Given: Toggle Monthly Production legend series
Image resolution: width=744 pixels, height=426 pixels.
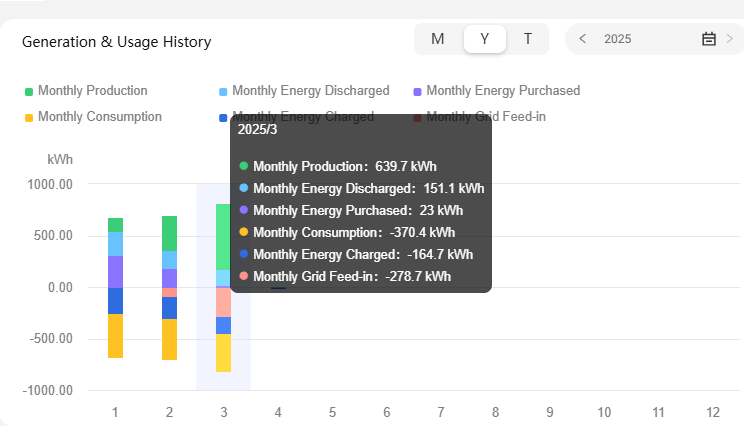Looking at the screenshot, I should (92, 91).
